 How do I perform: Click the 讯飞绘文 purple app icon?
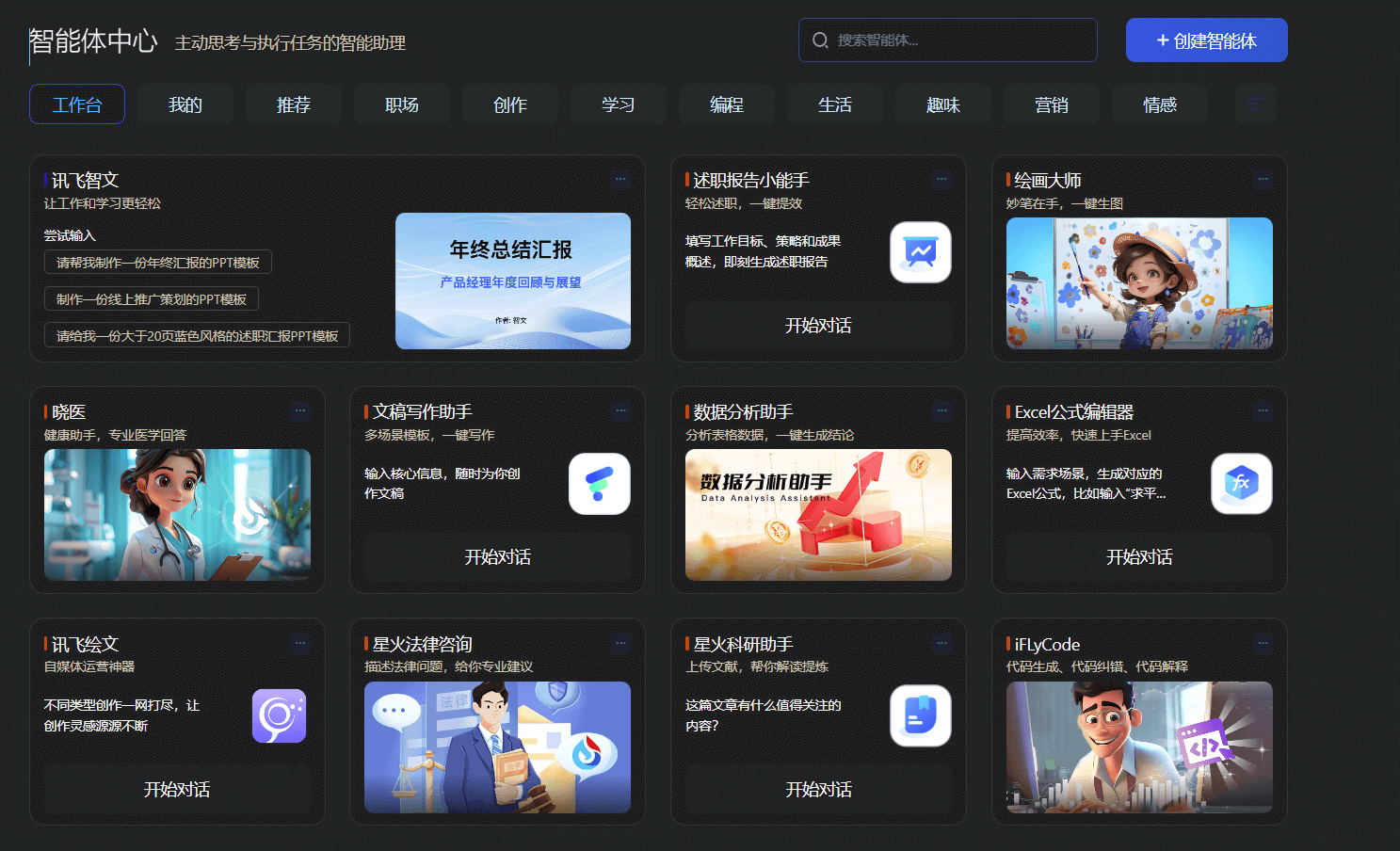pyautogui.click(x=280, y=716)
